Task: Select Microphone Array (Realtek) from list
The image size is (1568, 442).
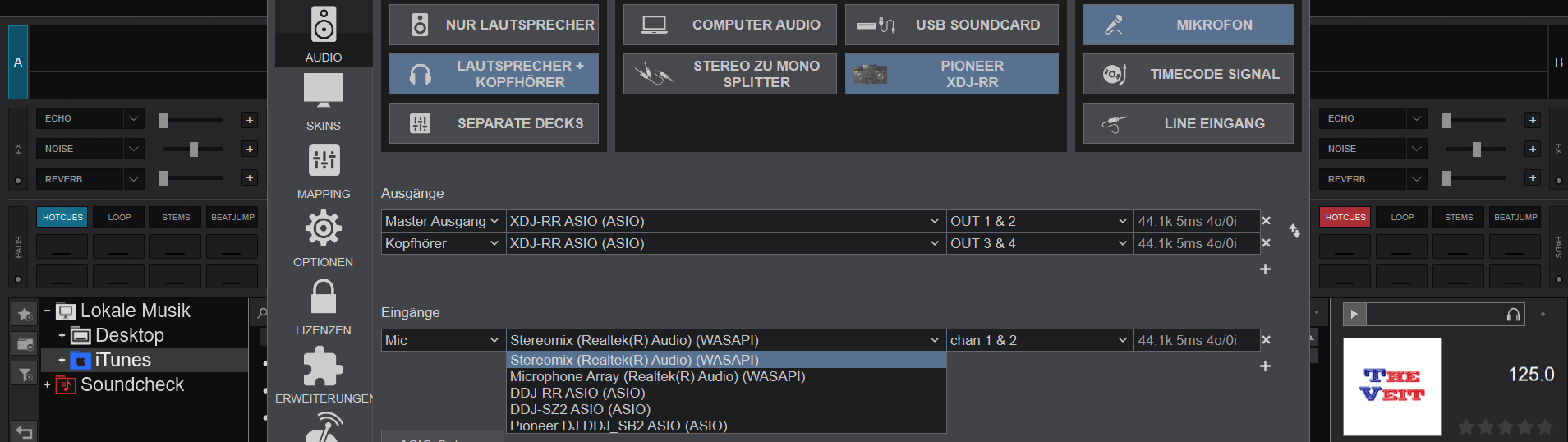Action: [x=657, y=376]
